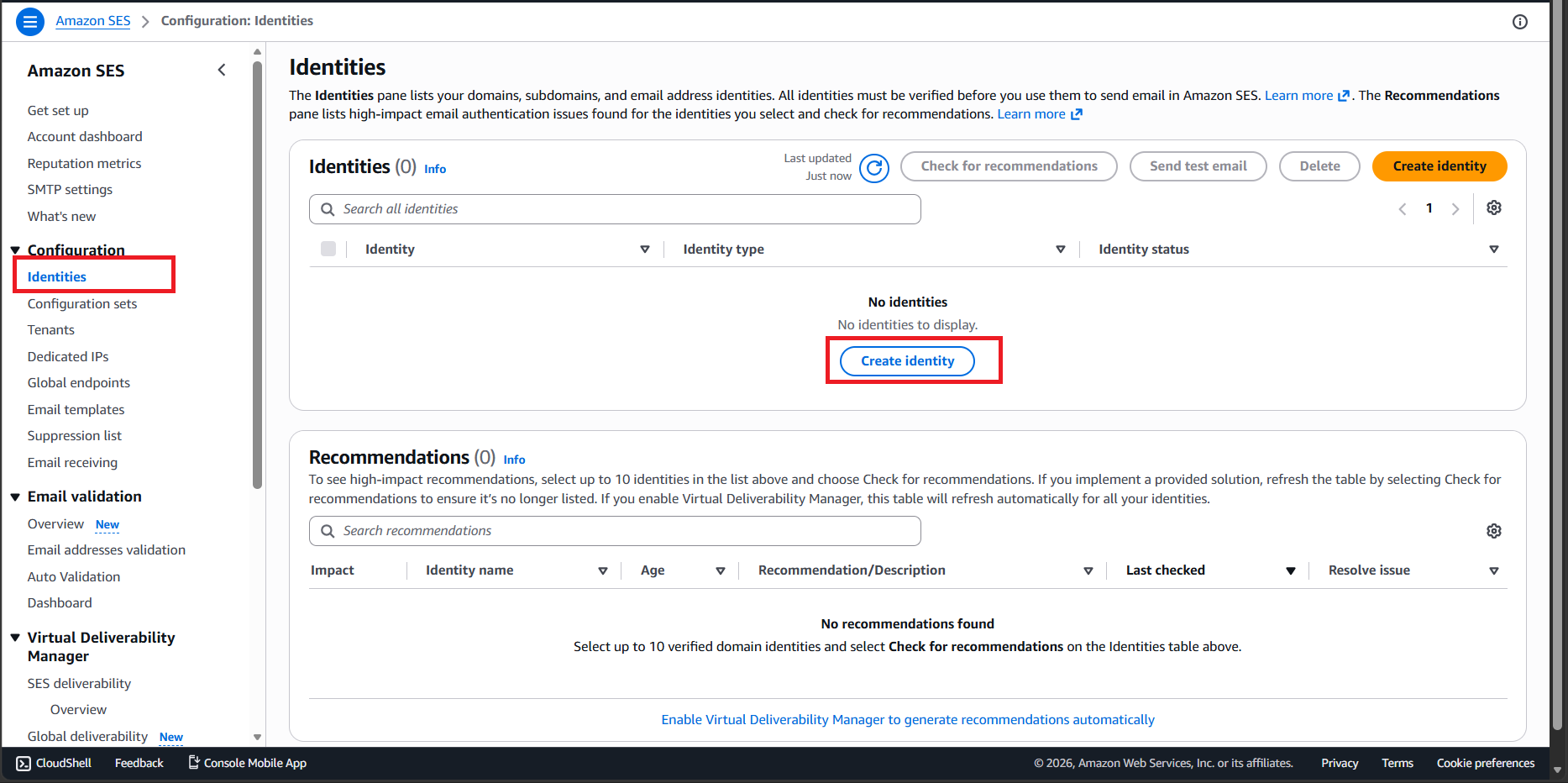This screenshot has width=1568, height=783.
Task: Open SMTP settings
Action: 70,190
